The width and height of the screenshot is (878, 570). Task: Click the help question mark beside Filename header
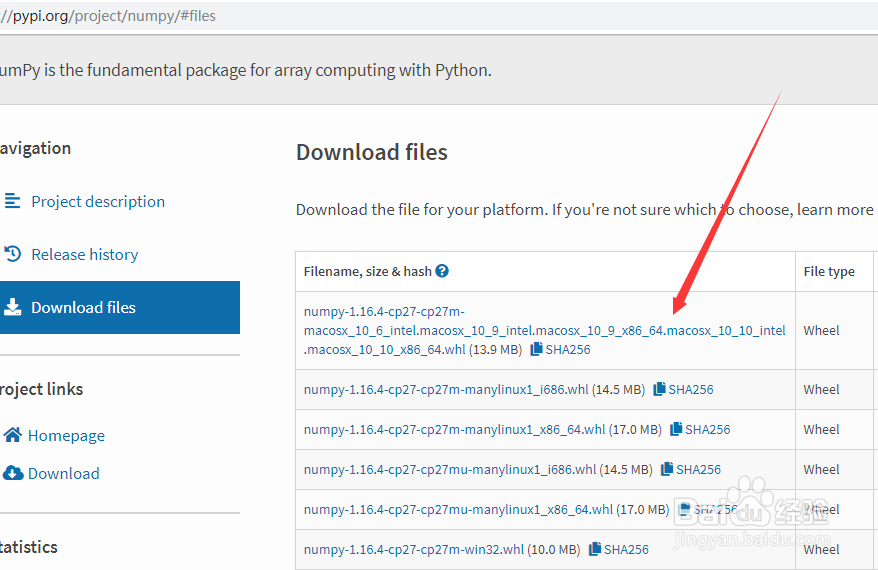[x=442, y=271]
